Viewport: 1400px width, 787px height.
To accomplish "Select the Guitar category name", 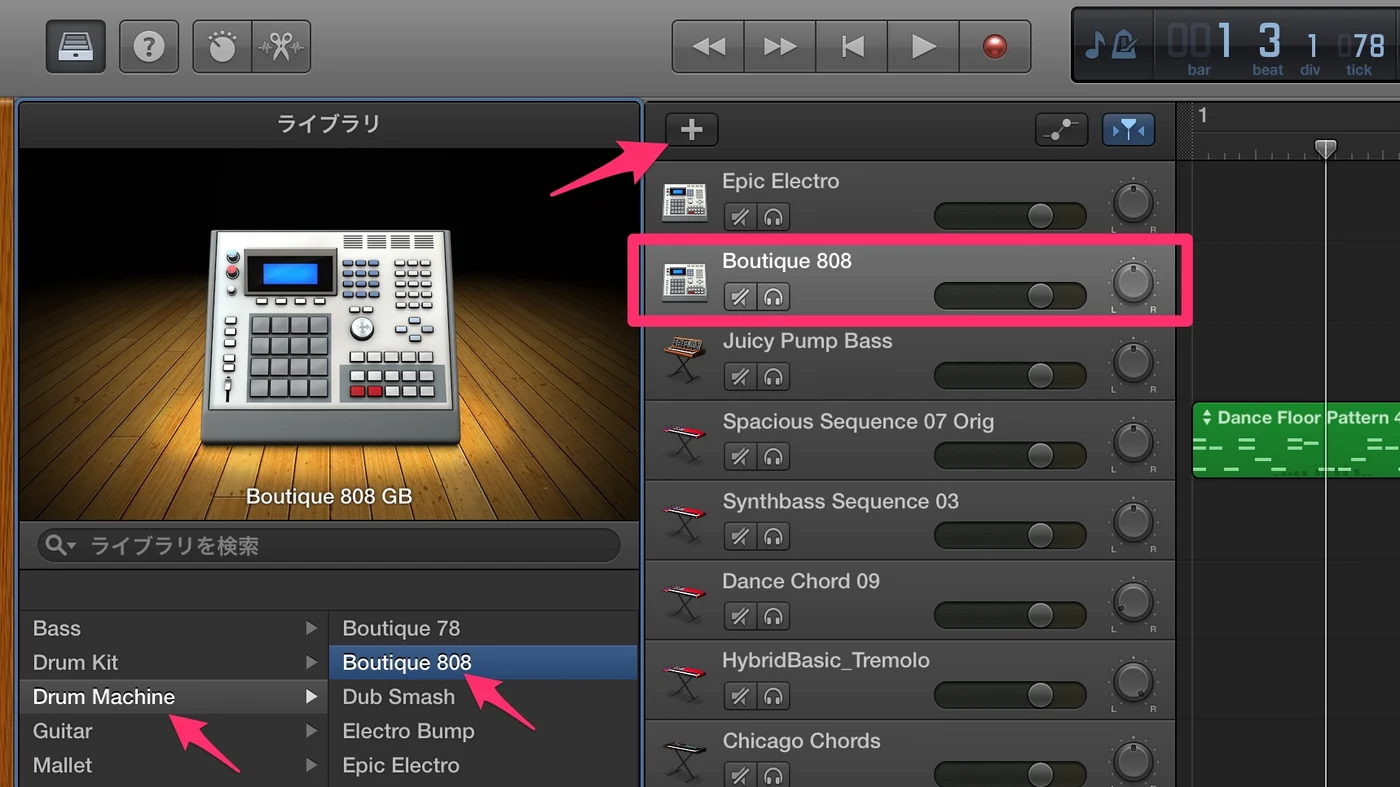I will coord(63,731).
